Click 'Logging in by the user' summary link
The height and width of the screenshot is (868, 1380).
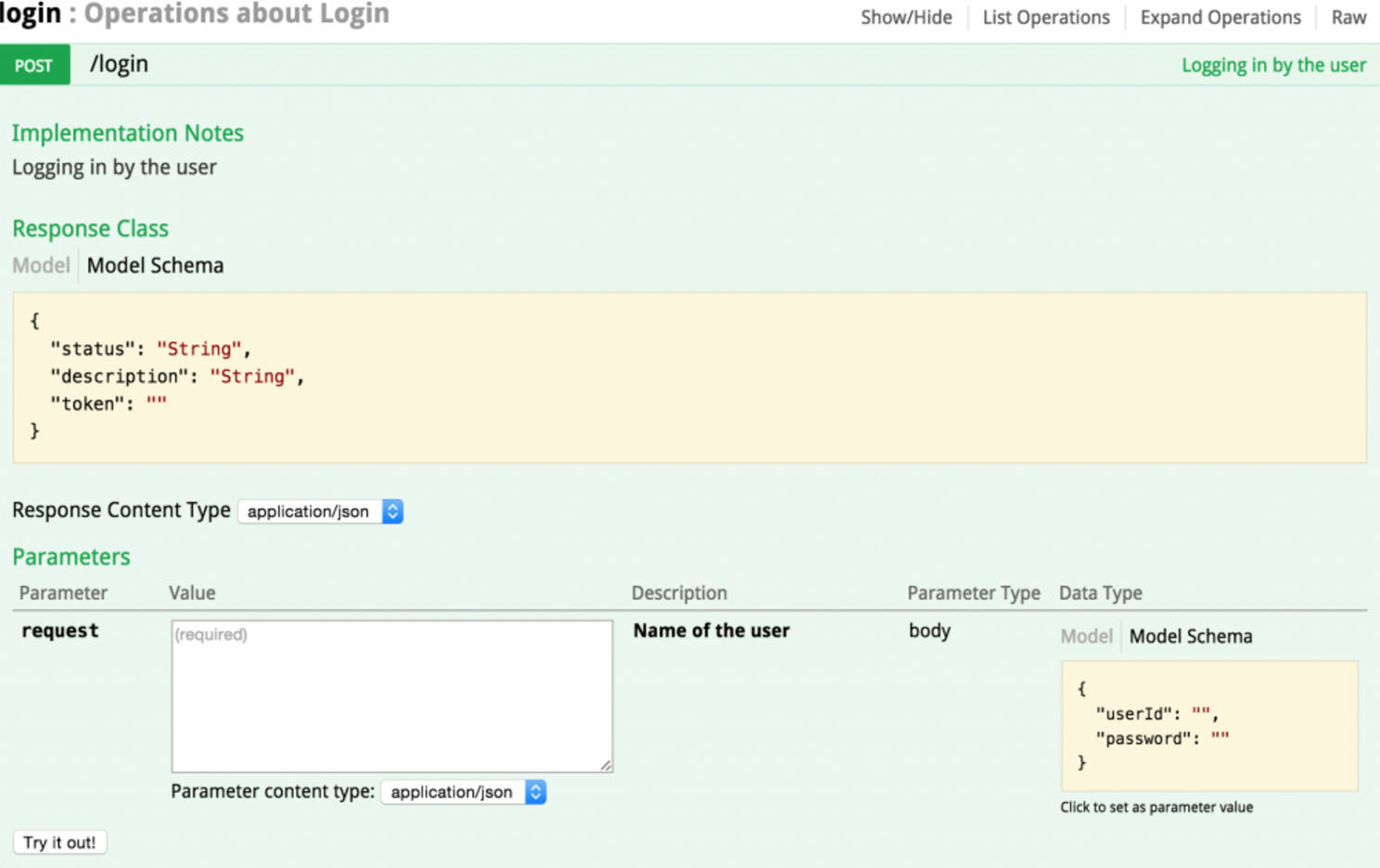1272,65
